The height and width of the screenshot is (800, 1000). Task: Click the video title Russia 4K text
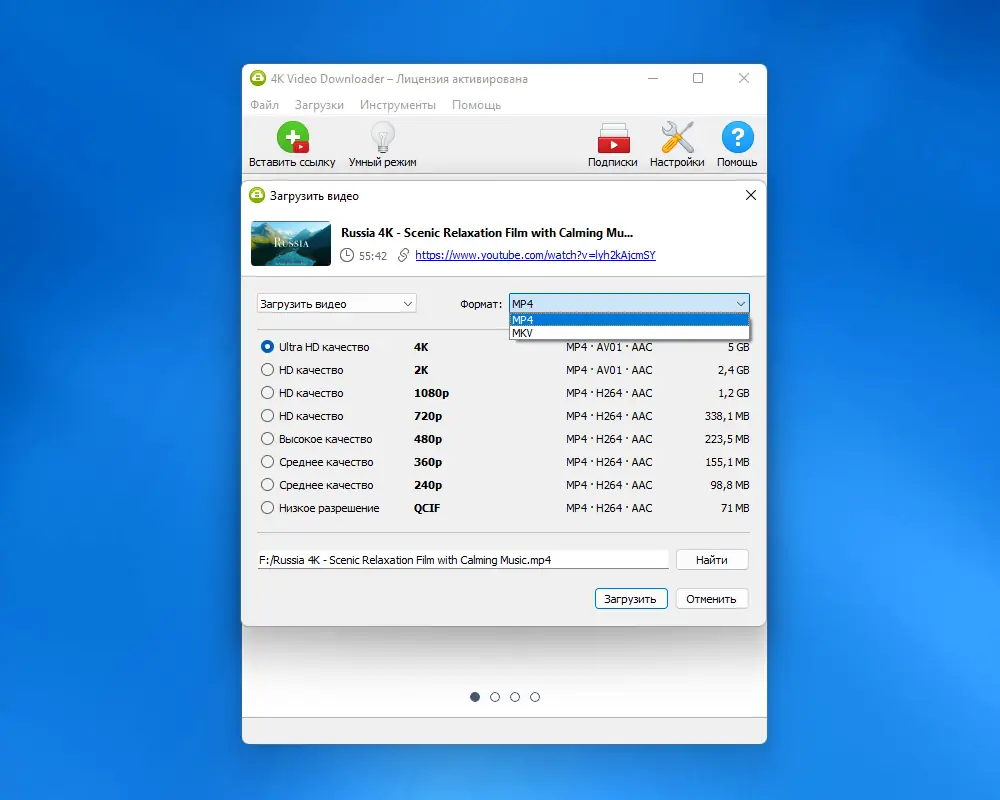click(x=487, y=233)
